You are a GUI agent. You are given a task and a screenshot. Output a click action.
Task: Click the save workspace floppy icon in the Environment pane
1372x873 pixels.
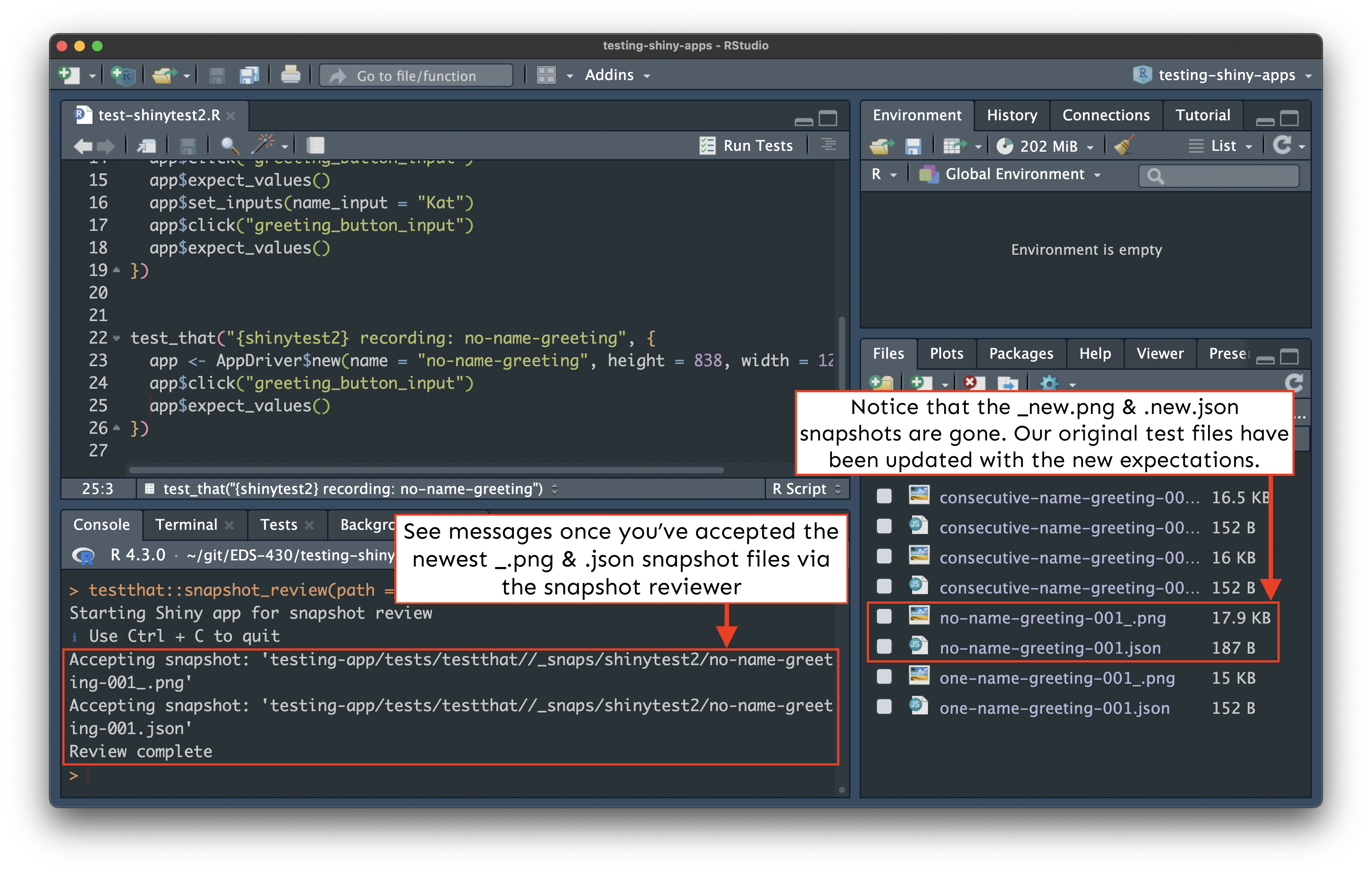click(913, 146)
